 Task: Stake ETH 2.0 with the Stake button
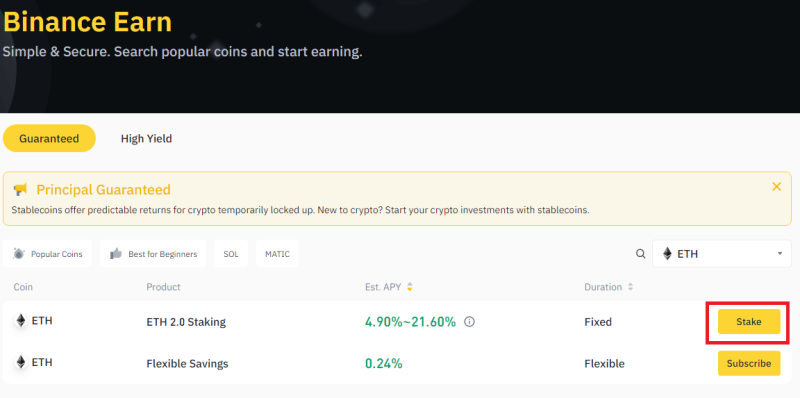tap(749, 322)
